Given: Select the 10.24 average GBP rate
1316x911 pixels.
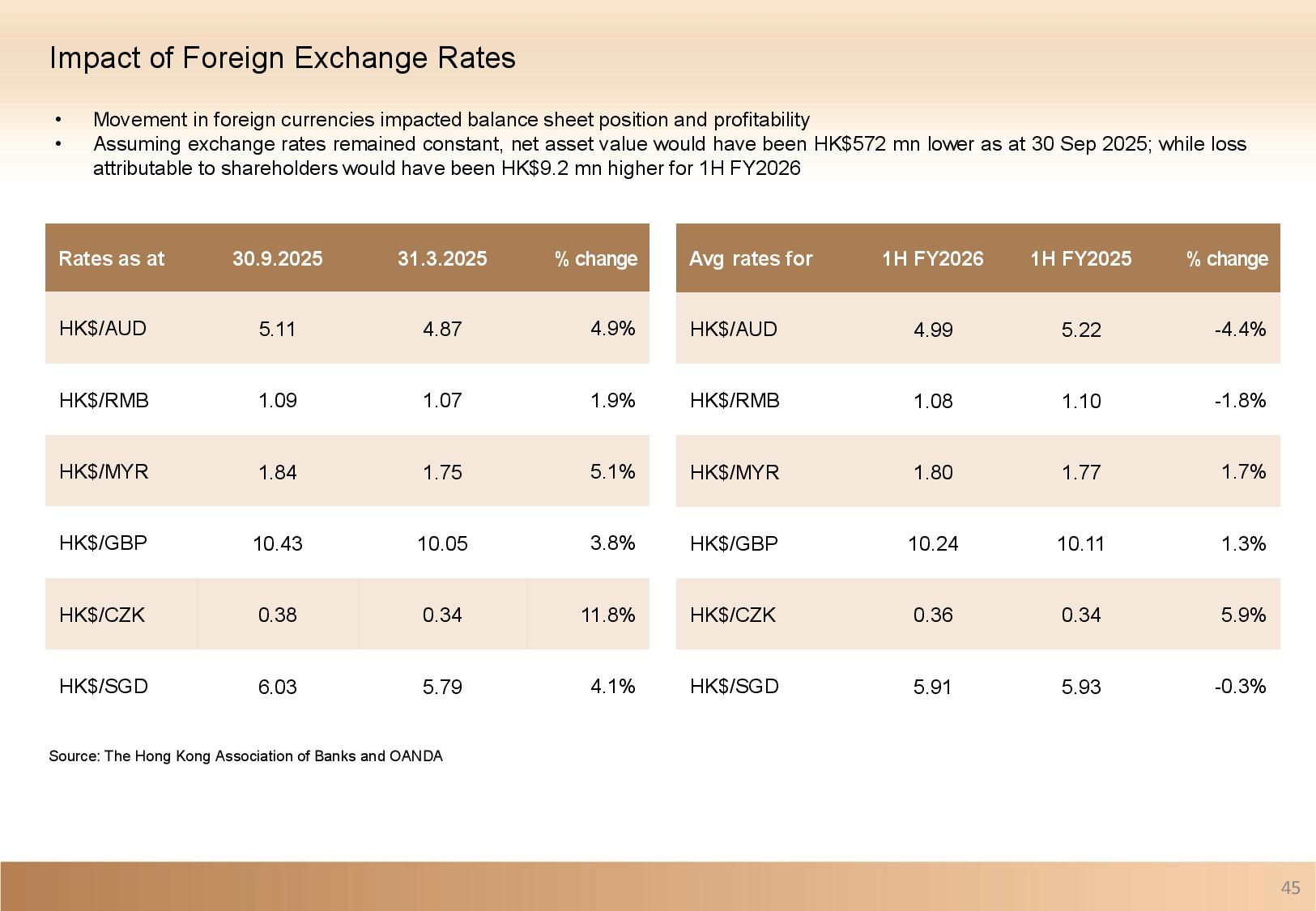Looking at the screenshot, I should [x=932, y=543].
